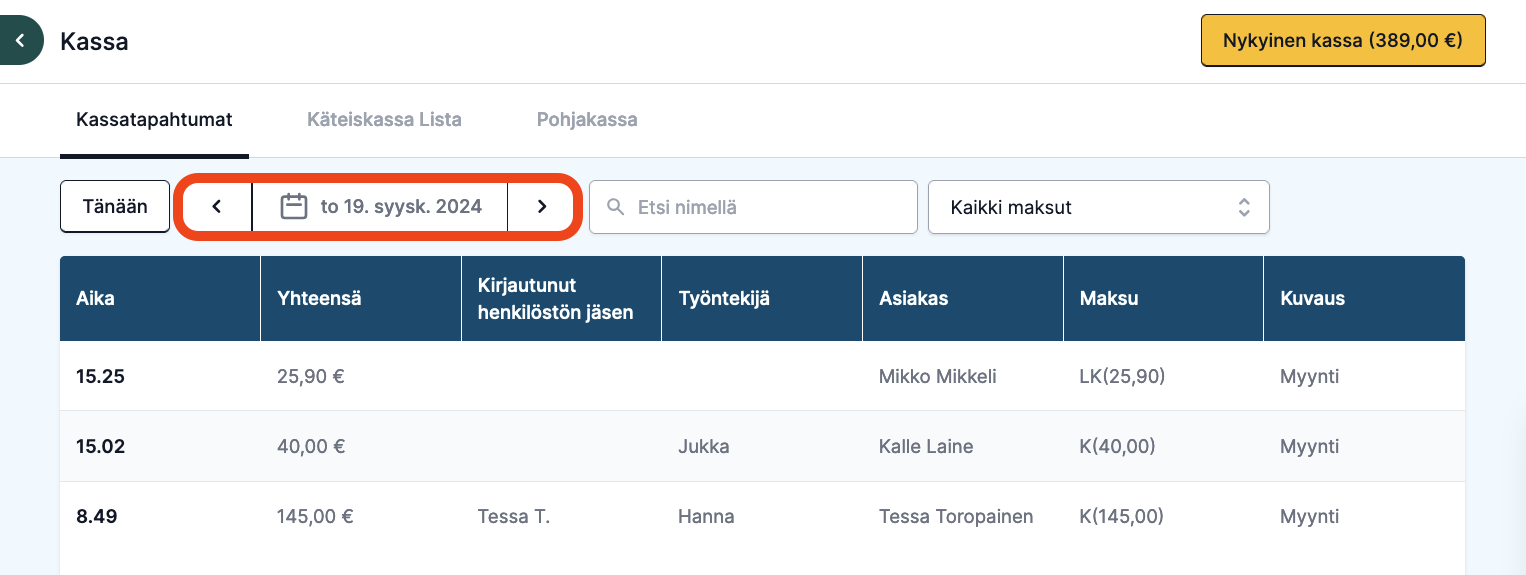1526x575 pixels.
Task: Switch to the Pohjakassa tab
Action: coord(587,120)
